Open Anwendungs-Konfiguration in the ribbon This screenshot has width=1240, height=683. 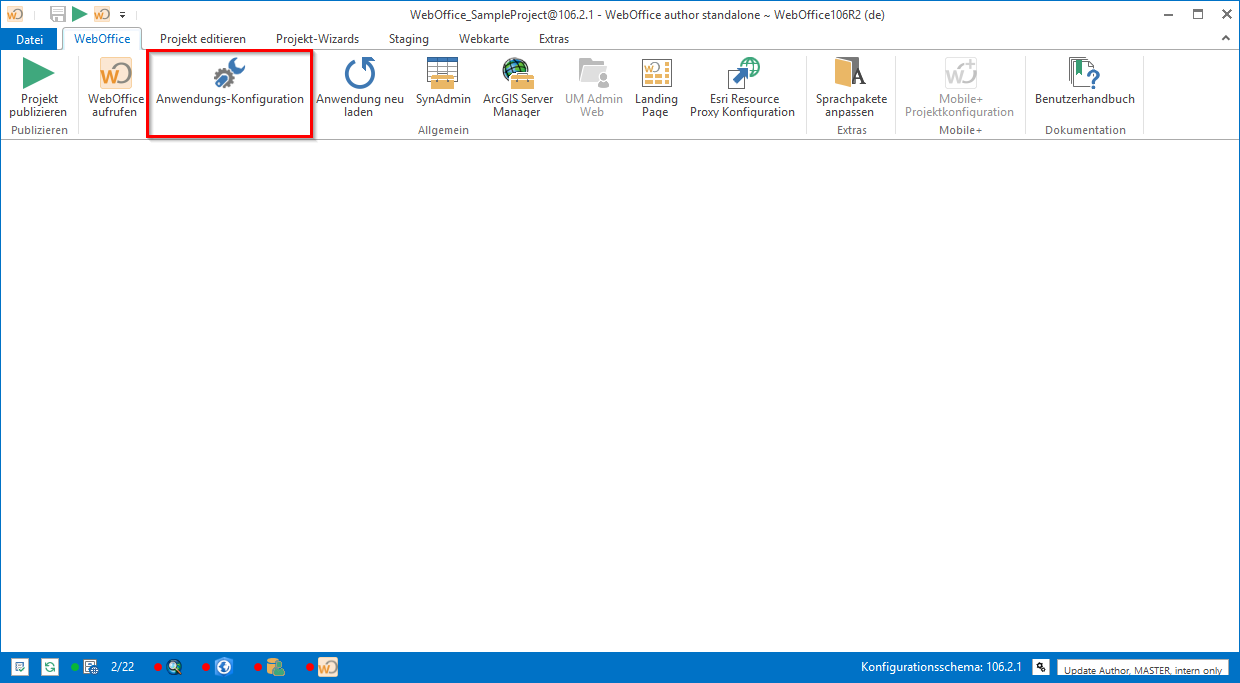(230, 85)
